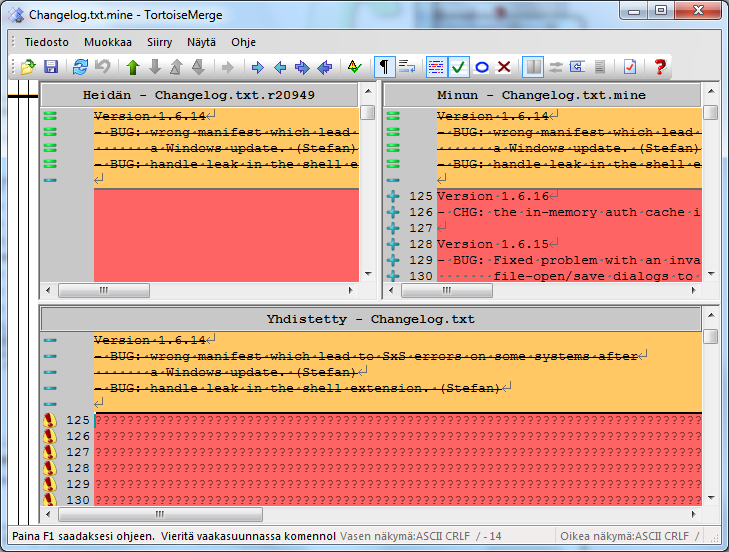Open the Näytä menu
The image size is (729, 552).
click(201, 42)
